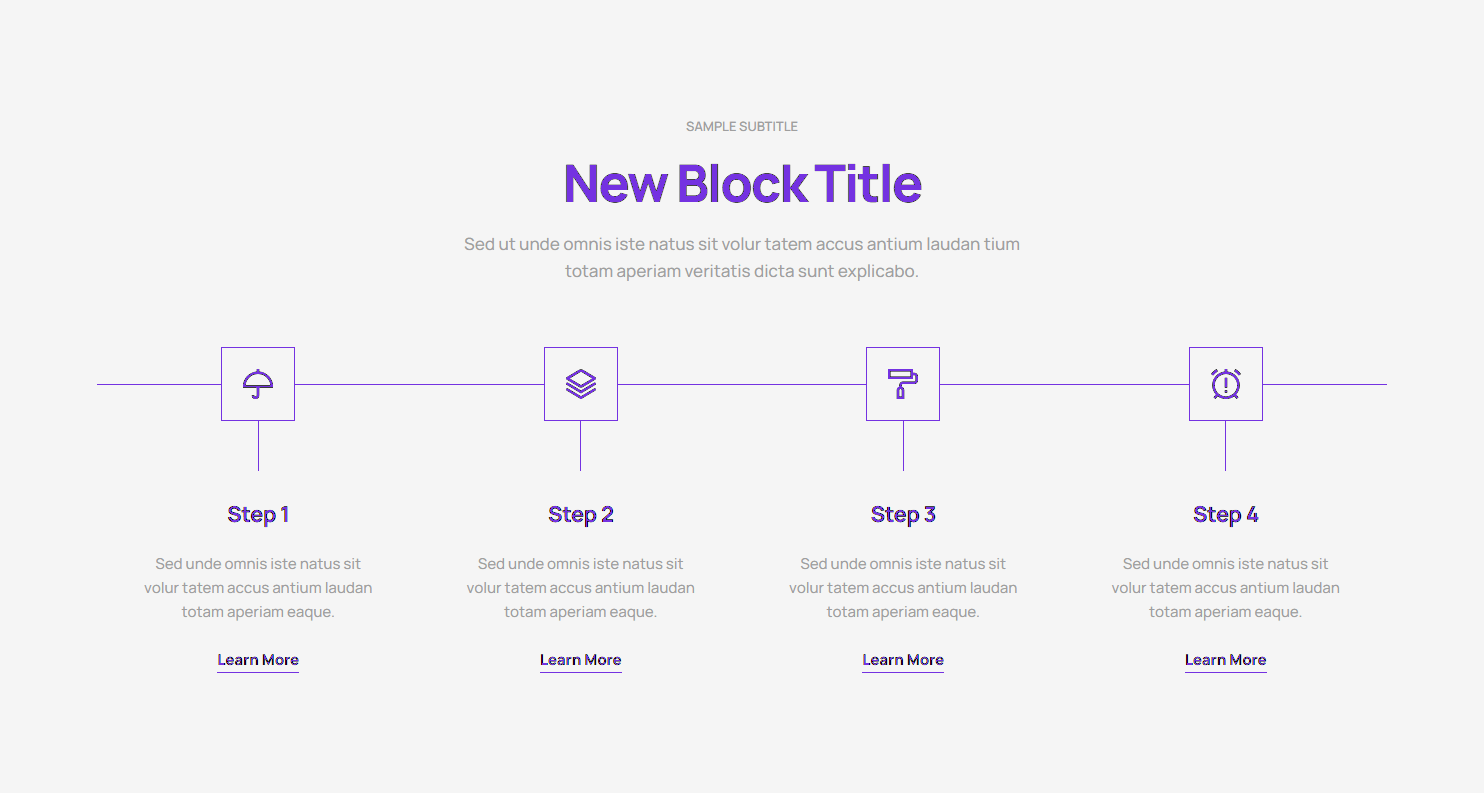
Task: Follow the Learn More link under Step 3
Action: pos(903,660)
